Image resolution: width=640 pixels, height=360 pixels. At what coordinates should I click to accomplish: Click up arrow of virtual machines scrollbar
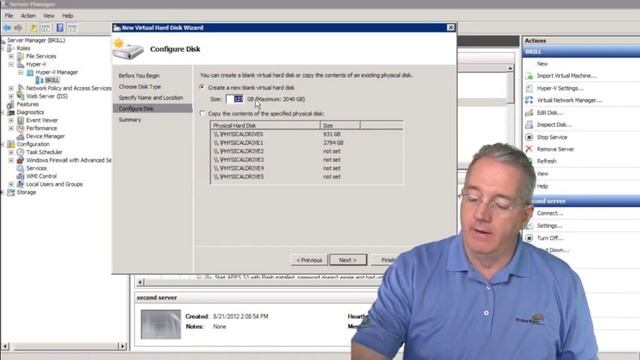(510, 69)
